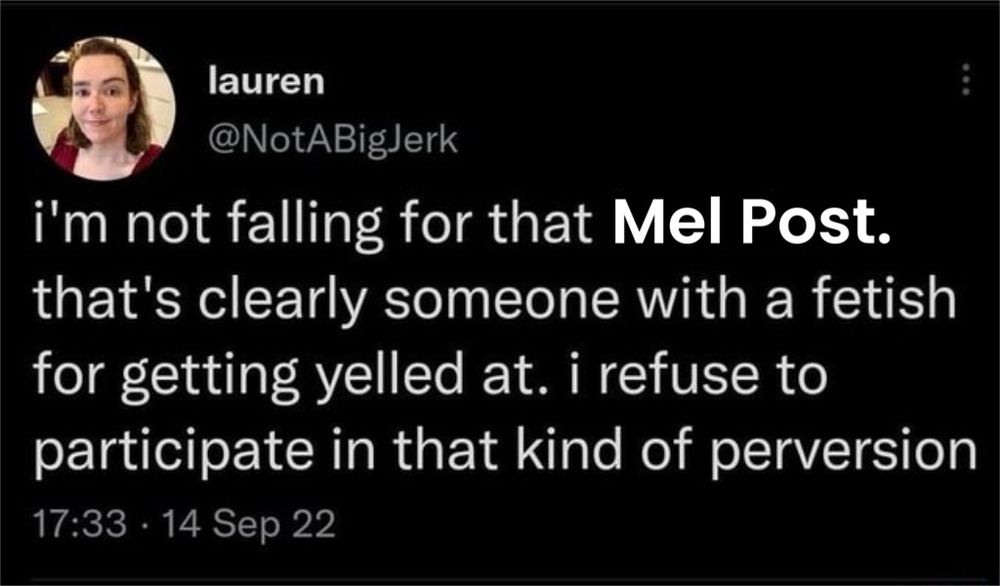Viewport: 1000px width, 586px height.
Task: Open the three-dot more options menu
Action: [965, 81]
